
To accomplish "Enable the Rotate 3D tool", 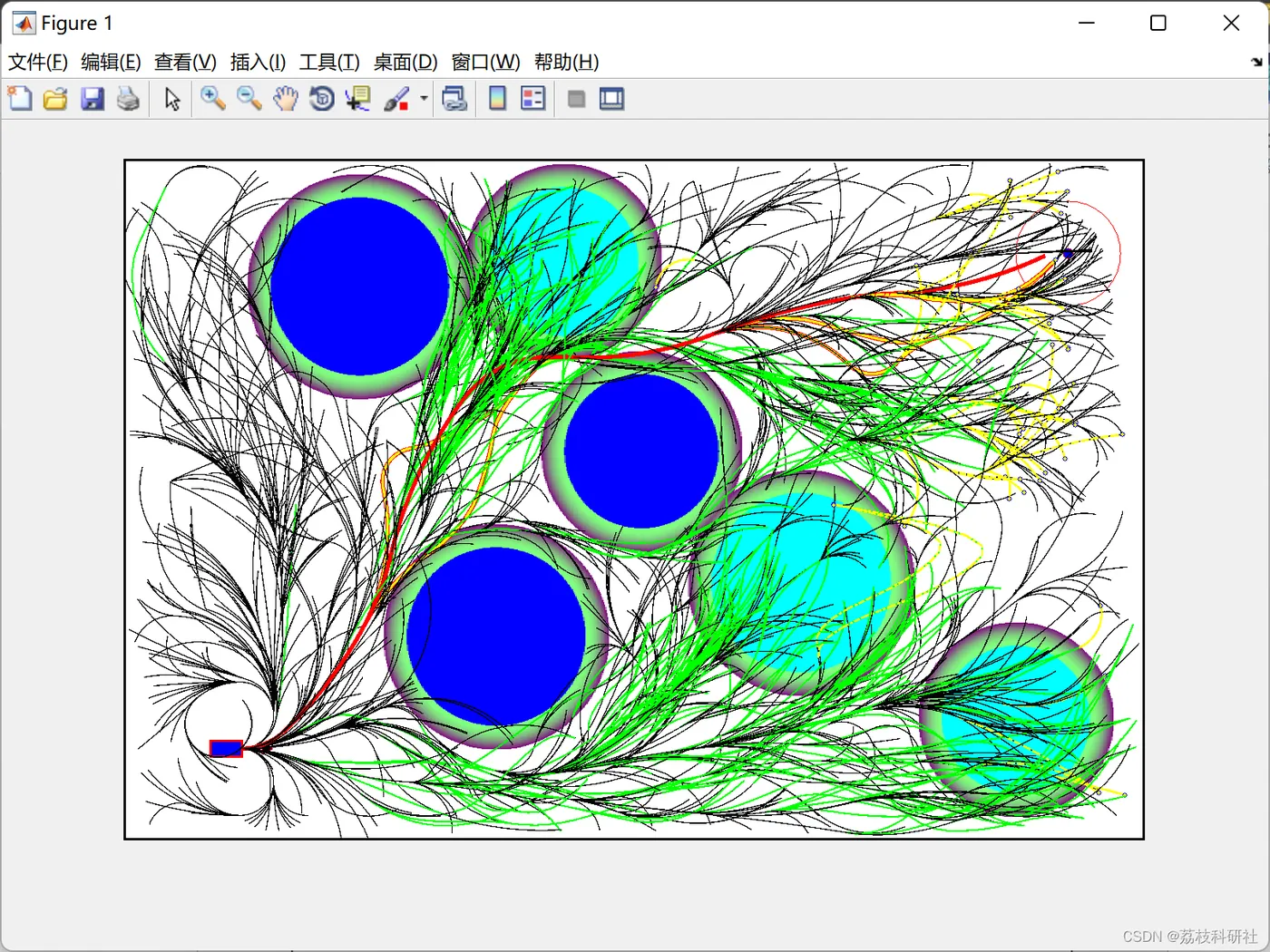I will pyautogui.click(x=322, y=99).
